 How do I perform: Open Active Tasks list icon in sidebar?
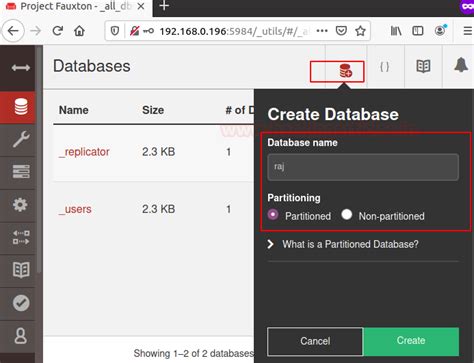coord(21,171)
